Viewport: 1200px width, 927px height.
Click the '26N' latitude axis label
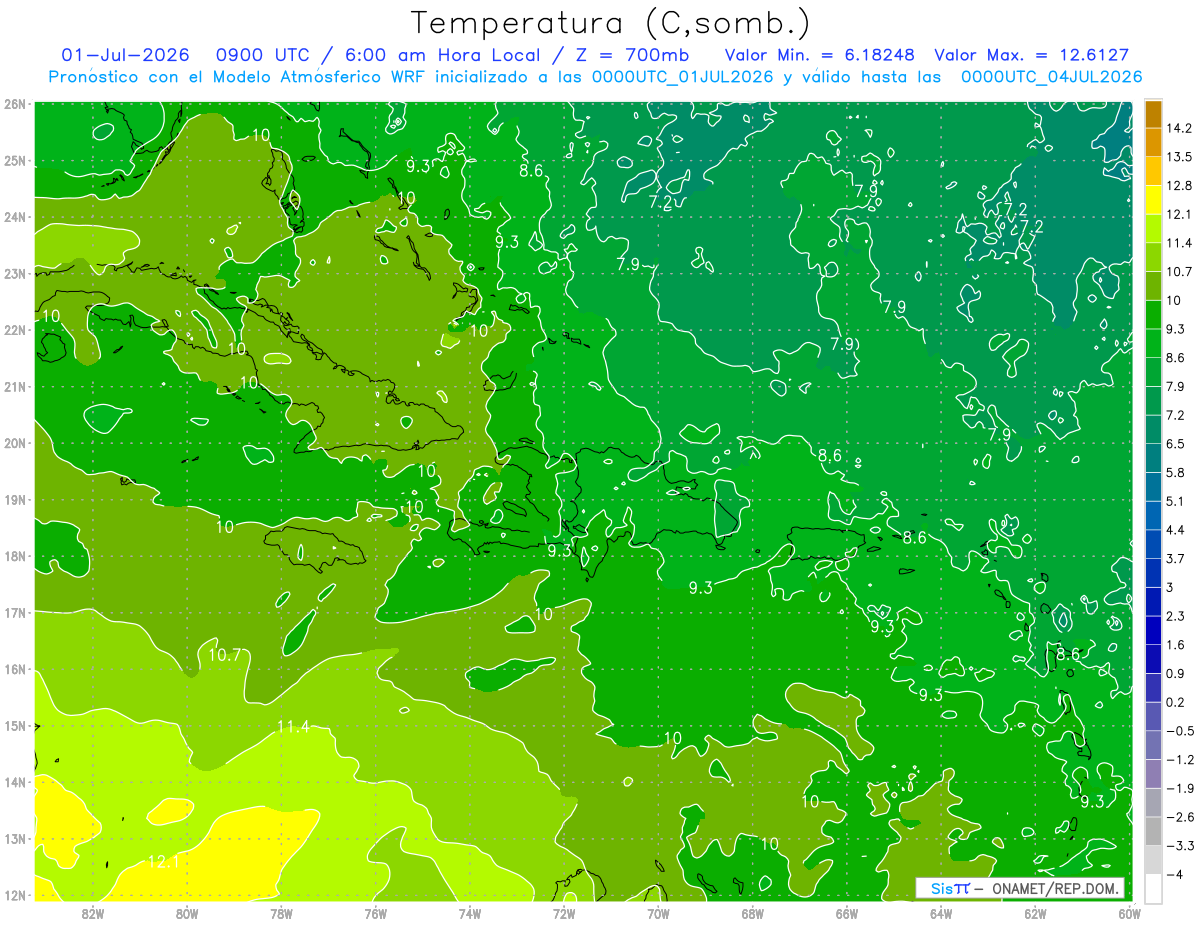pyautogui.click(x=14, y=104)
